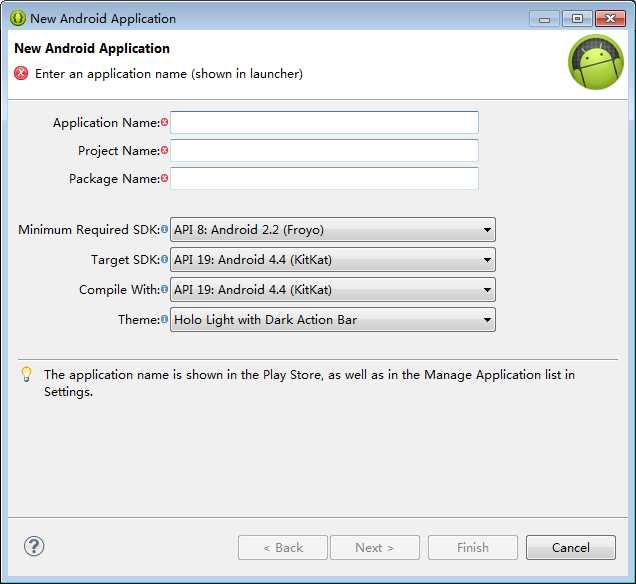The width and height of the screenshot is (636, 584).
Task: Click the 'Package Name:' label text
Action: tap(114, 178)
